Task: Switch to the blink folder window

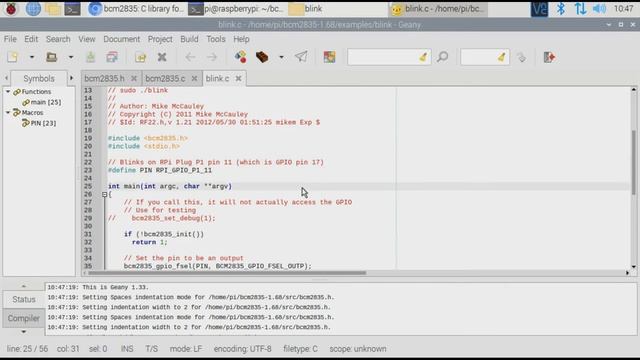Action: point(336,9)
